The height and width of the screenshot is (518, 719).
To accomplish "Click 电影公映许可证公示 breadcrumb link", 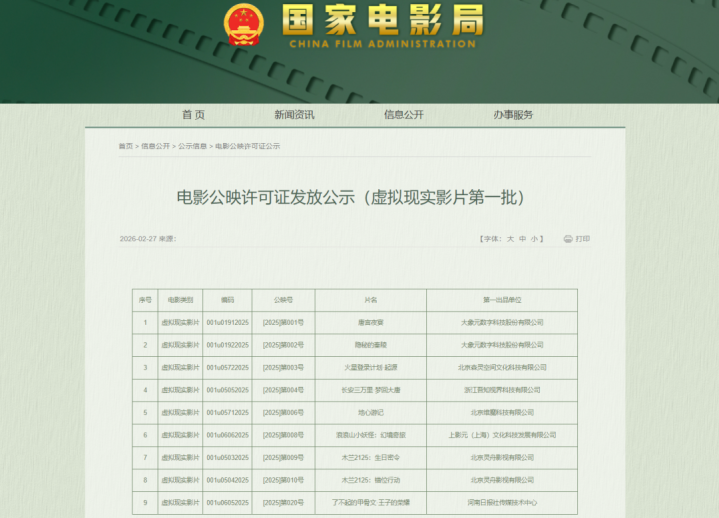I will click(248, 146).
